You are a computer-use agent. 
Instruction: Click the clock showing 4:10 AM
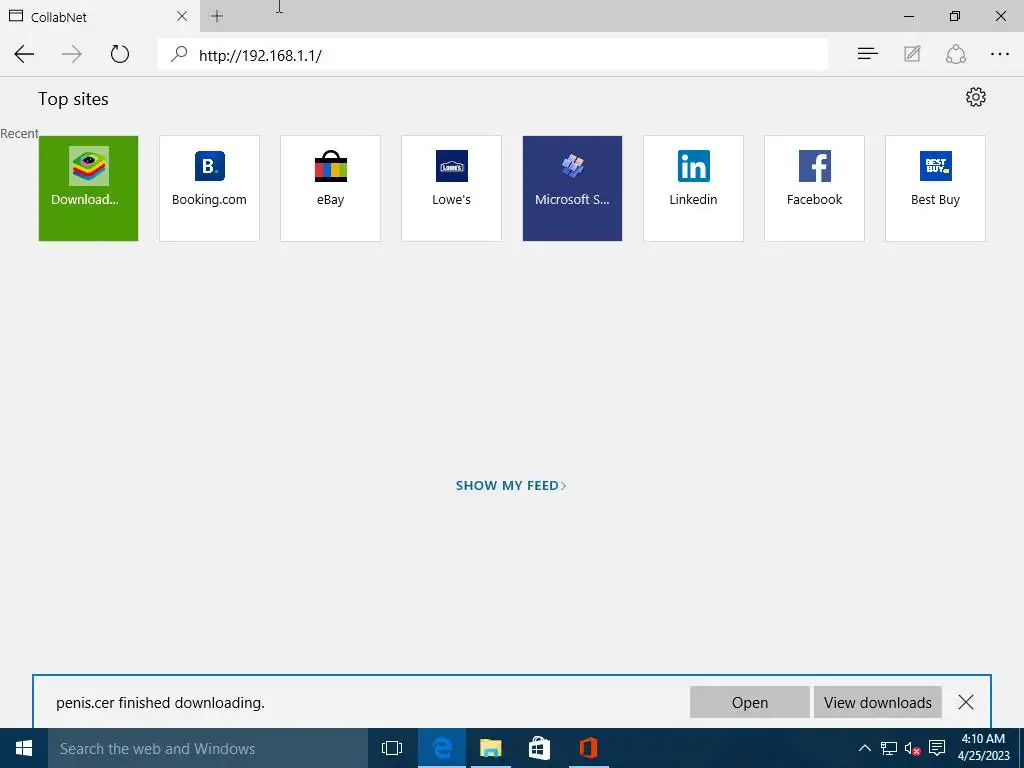pyautogui.click(x=984, y=747)
